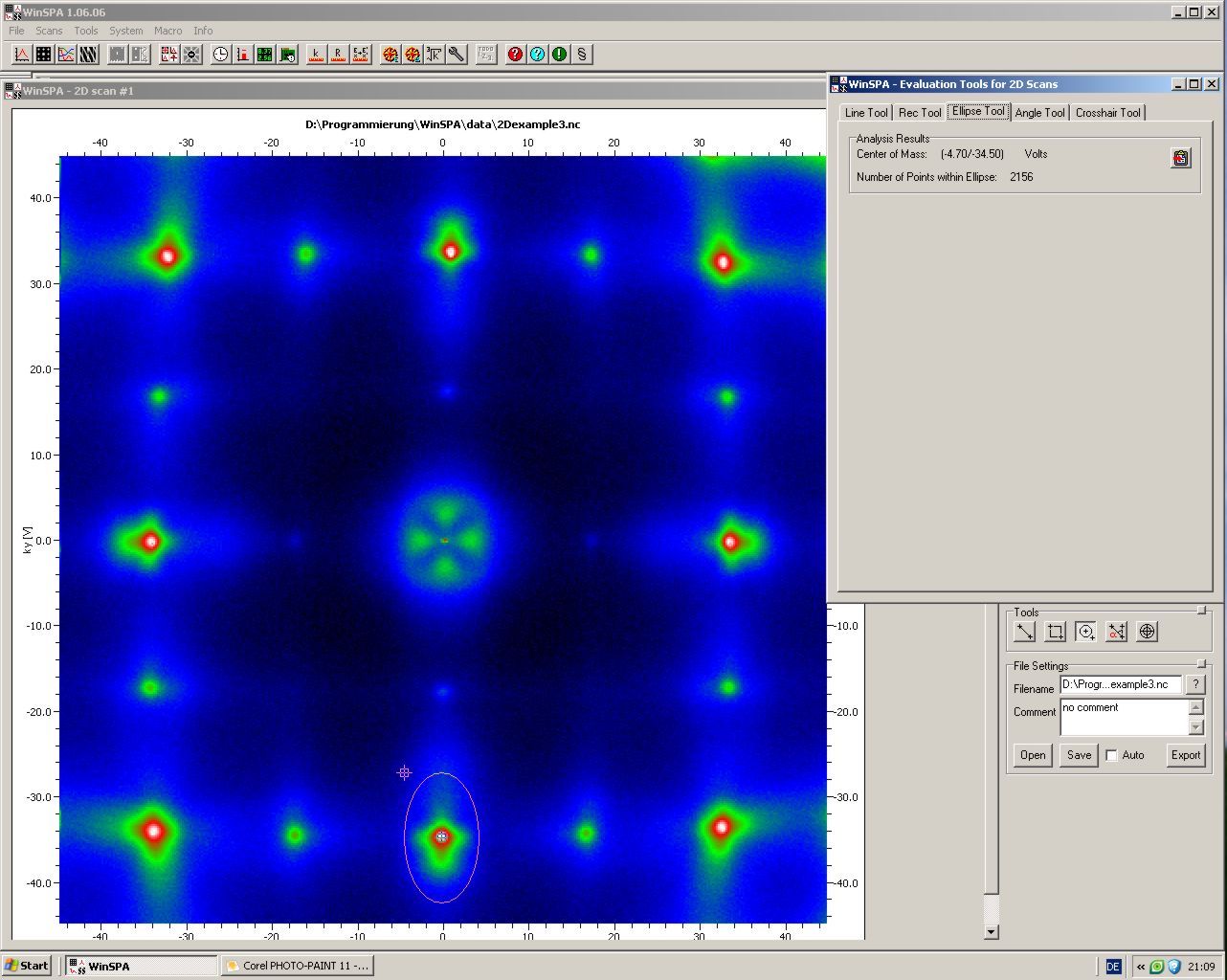
Task: Choose the crosshair target tool icon
Action: coord(1147,632)
